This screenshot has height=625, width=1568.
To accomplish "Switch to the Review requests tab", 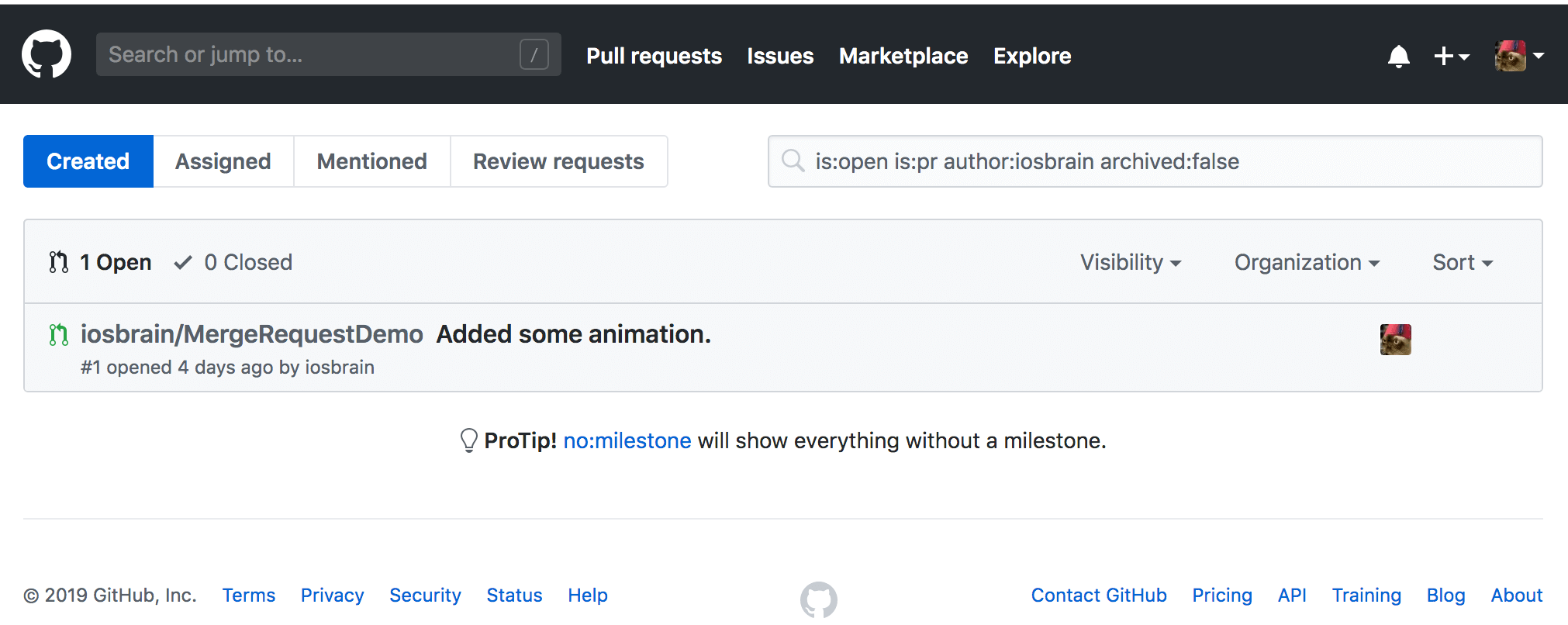I will point(558,161).
